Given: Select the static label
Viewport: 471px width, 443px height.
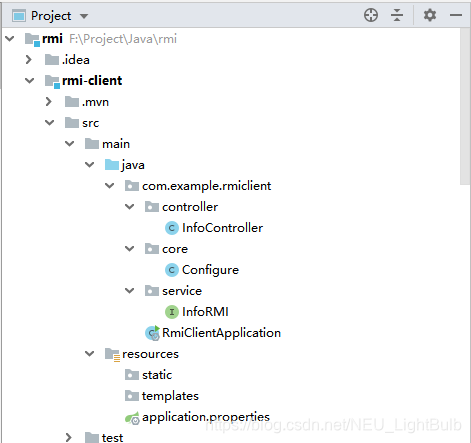Looking at the screenshot, I should tap(157, 375).
